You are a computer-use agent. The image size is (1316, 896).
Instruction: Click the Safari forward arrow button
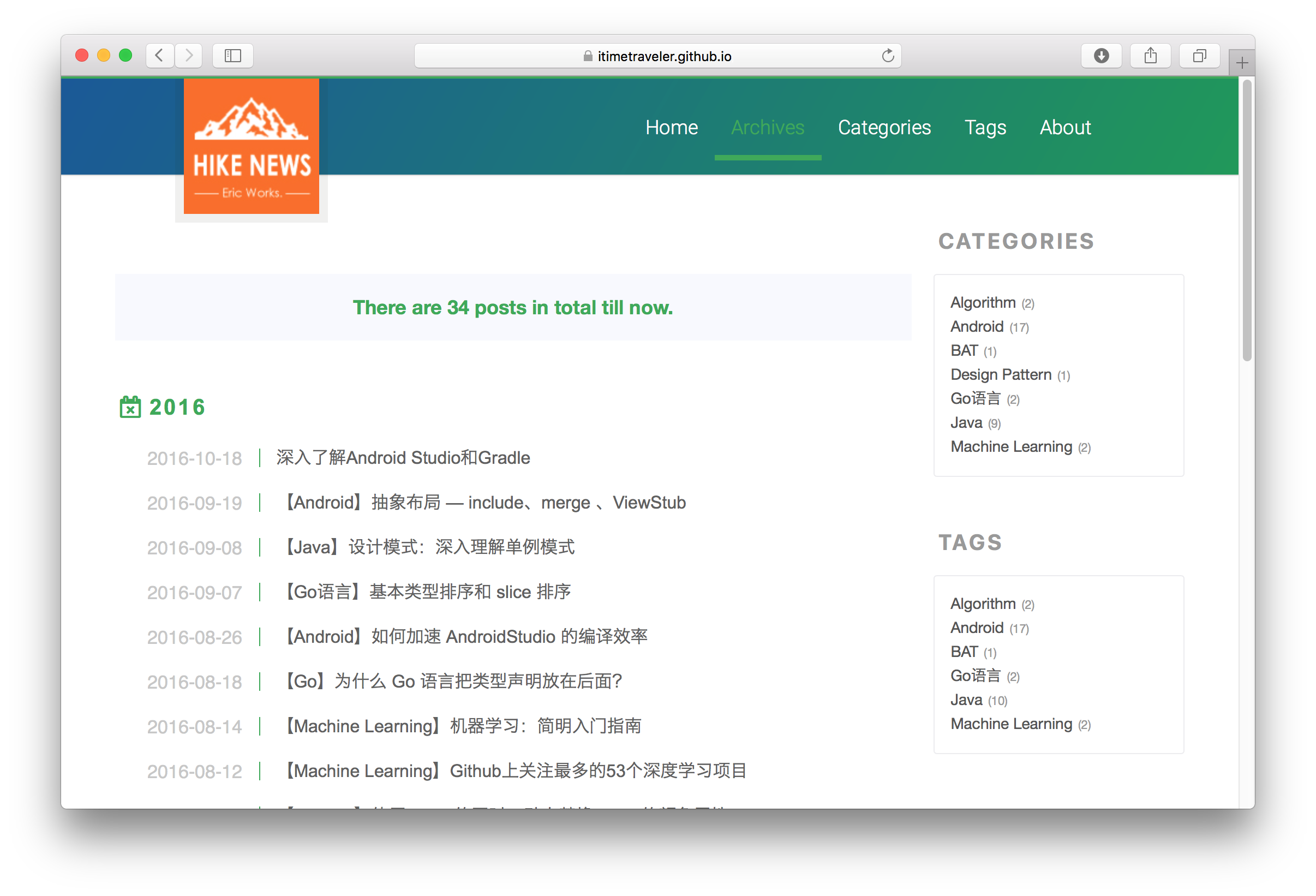point(189,56)
